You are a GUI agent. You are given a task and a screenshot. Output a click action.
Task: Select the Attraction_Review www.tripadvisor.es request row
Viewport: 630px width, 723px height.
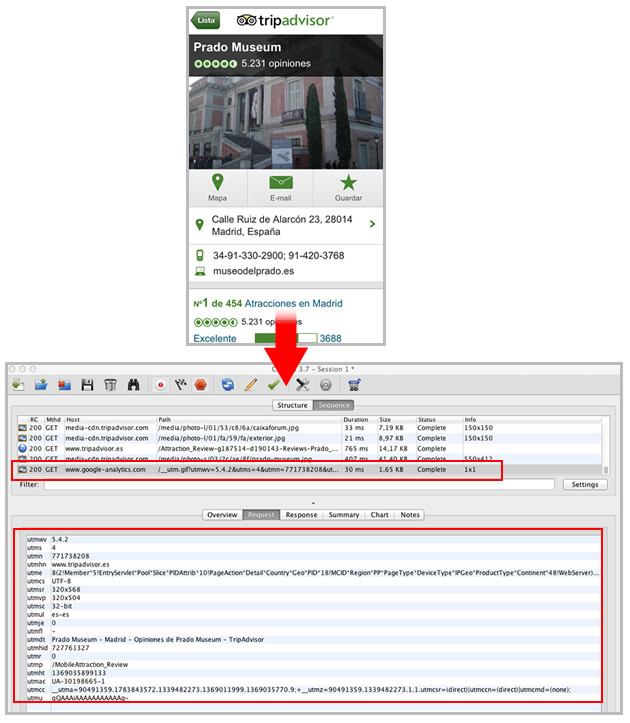309,448
